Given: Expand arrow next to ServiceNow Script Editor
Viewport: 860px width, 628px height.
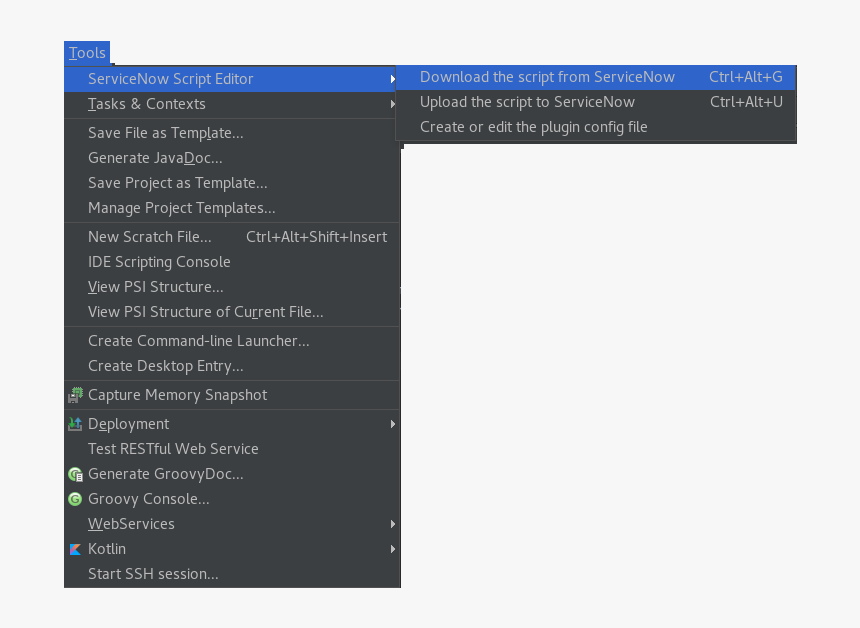Looking at the screenshot, I should (393, 79).
